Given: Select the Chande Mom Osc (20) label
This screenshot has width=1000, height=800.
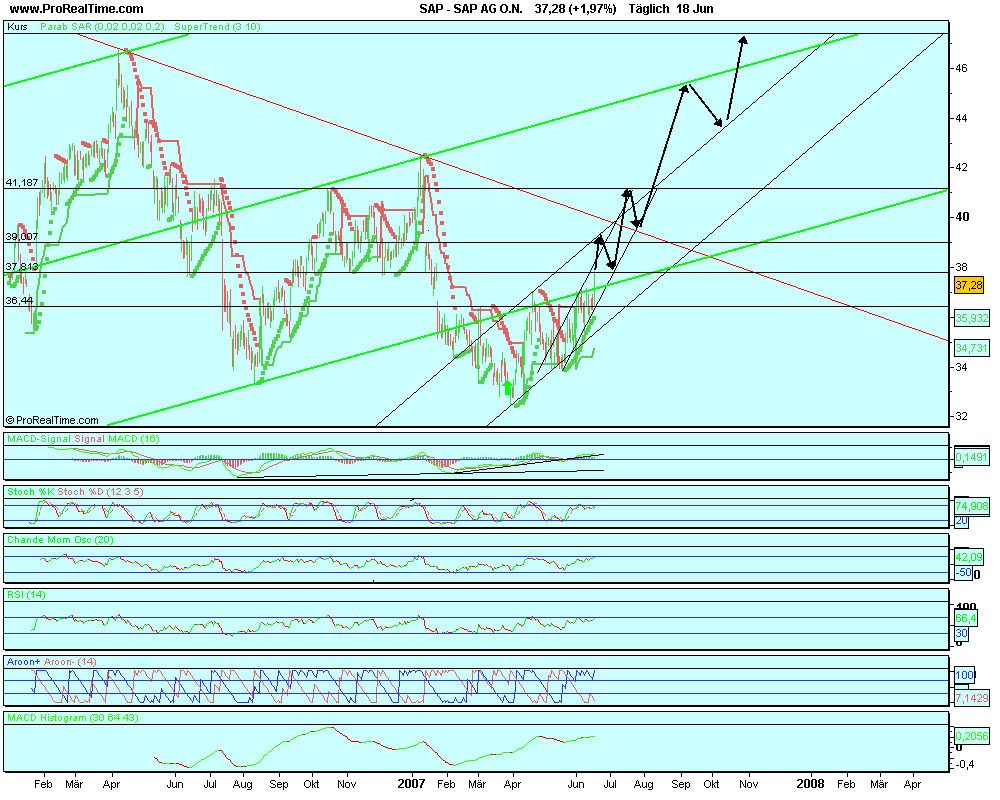Looking at the screenshot, I should 60,540.
